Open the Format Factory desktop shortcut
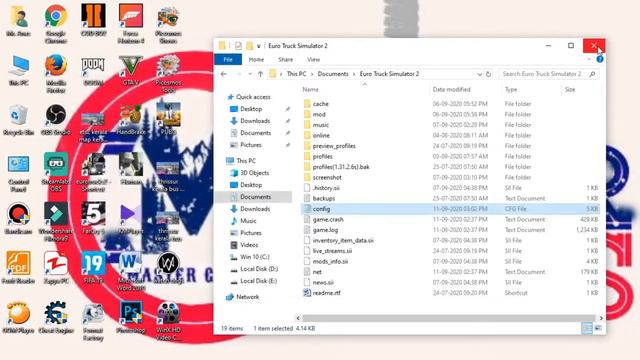 point(93,321)
